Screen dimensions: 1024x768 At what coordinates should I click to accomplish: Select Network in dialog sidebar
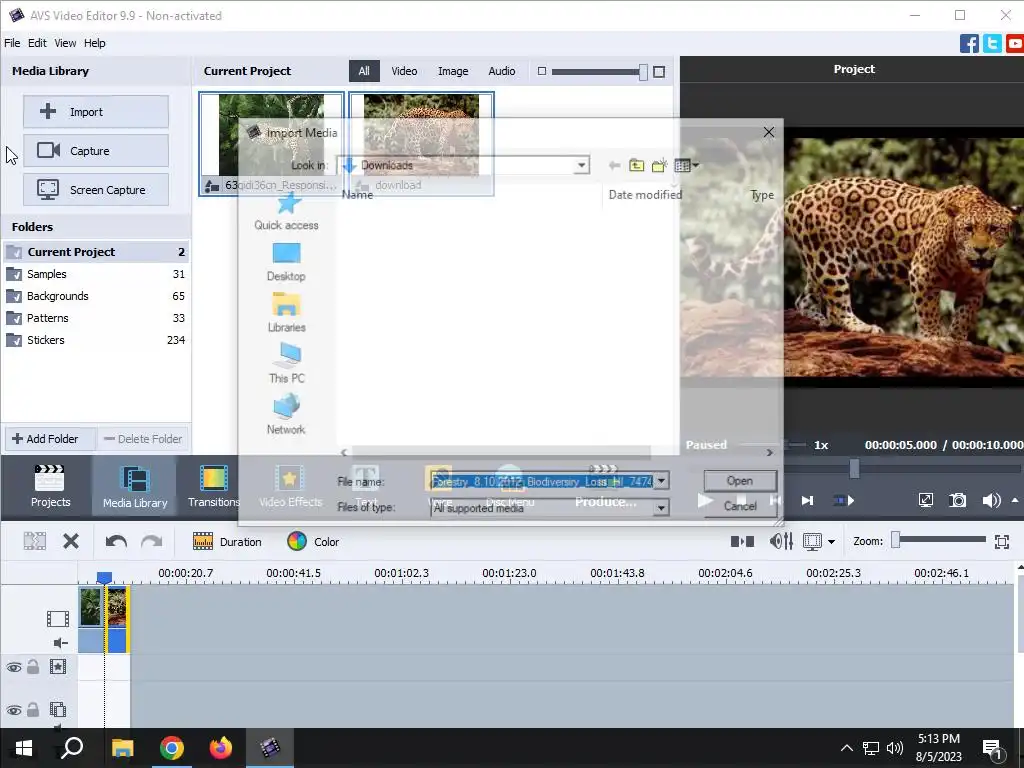(286, 415)
